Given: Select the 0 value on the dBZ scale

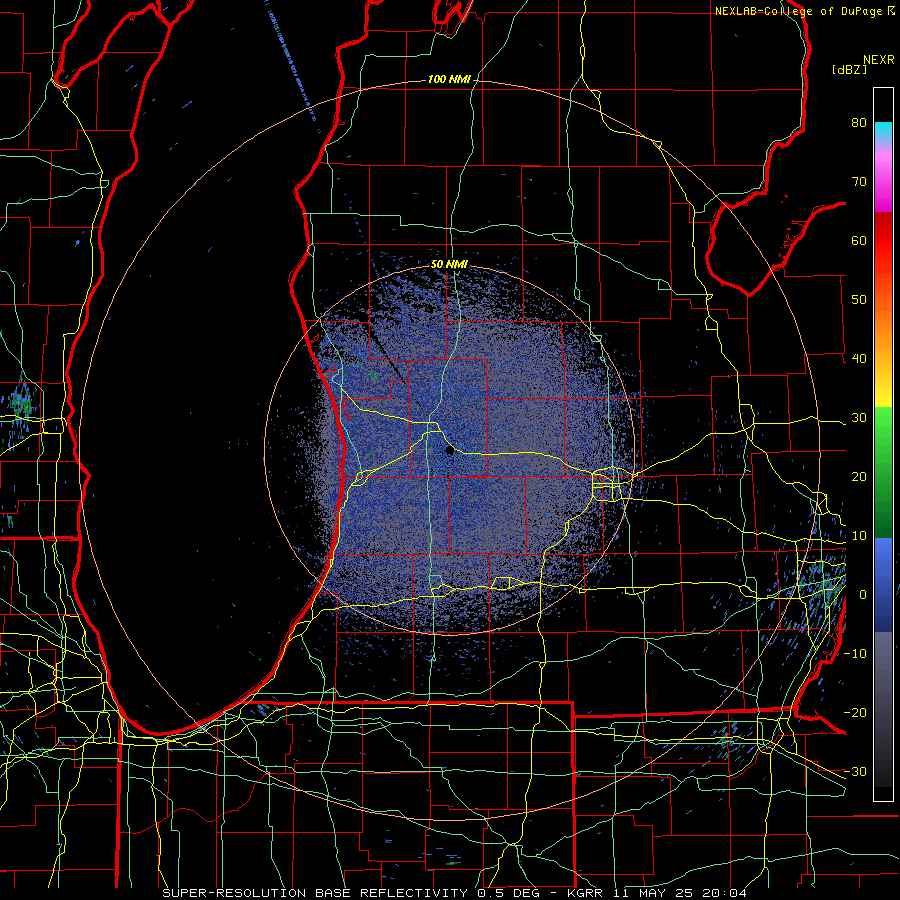Looking at the screenshot, I should 863,595.
